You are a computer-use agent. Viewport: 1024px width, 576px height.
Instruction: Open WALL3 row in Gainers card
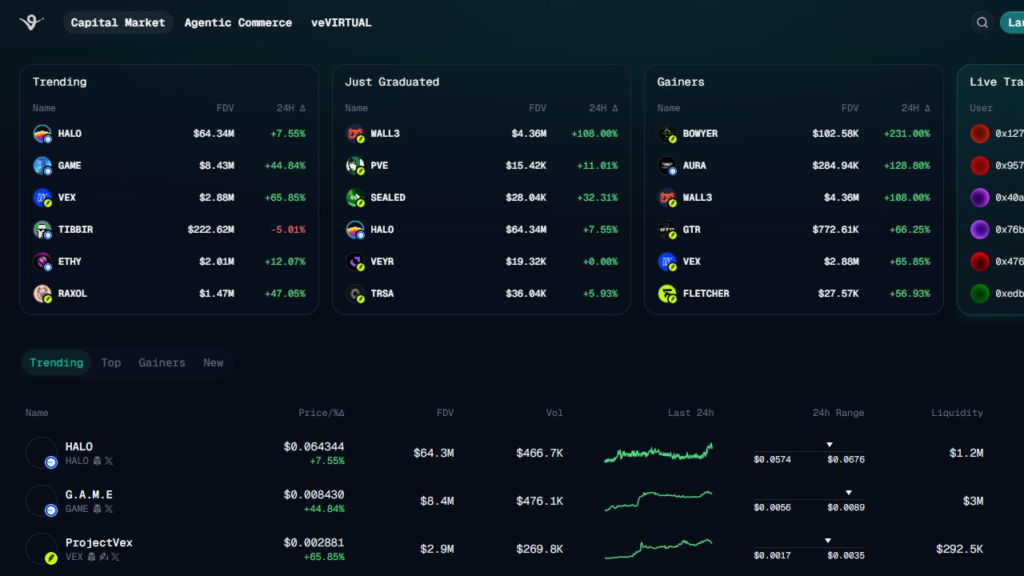point(793,197)
